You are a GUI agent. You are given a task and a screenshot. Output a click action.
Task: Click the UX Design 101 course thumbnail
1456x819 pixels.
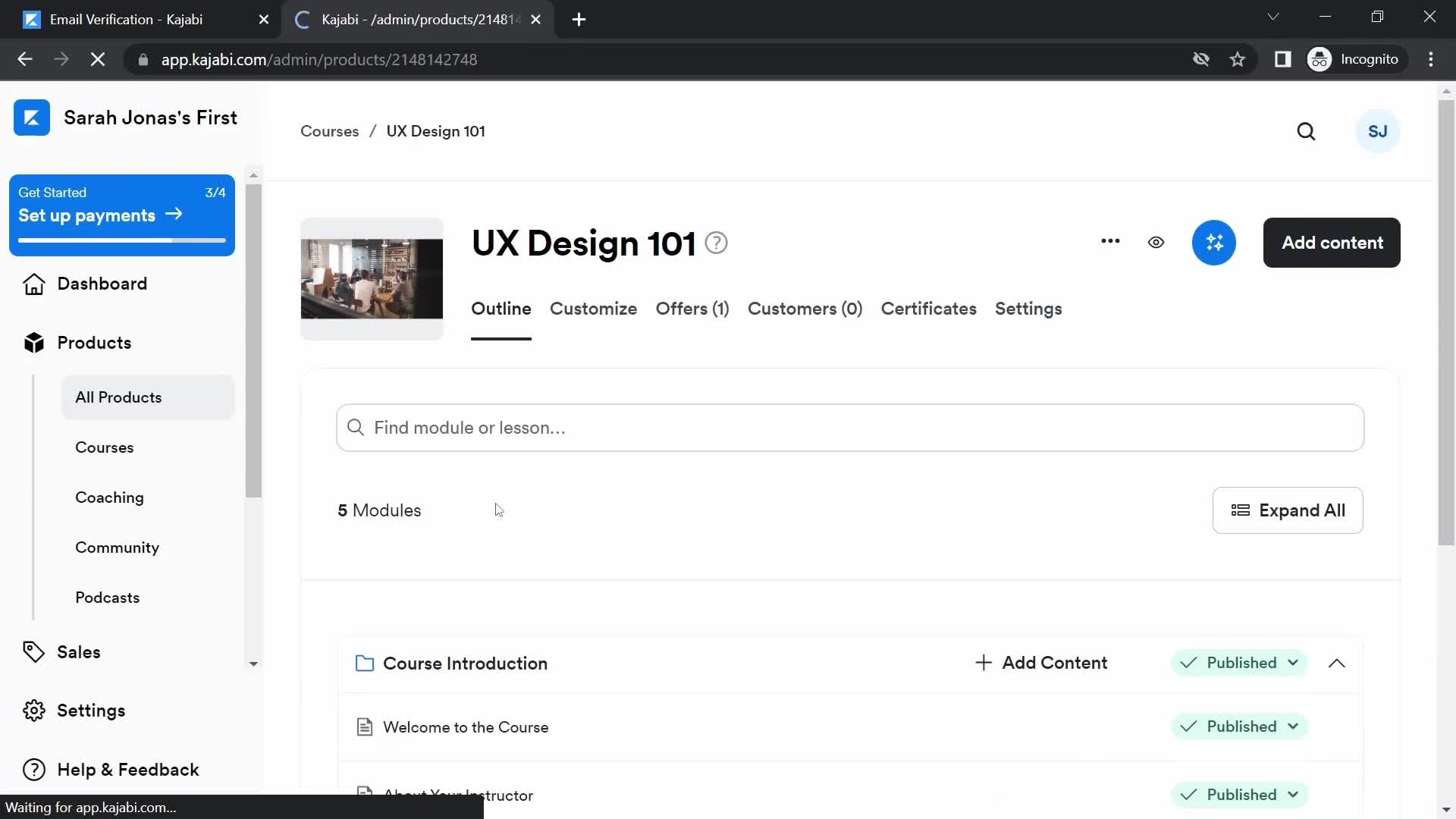pos(372,278)
